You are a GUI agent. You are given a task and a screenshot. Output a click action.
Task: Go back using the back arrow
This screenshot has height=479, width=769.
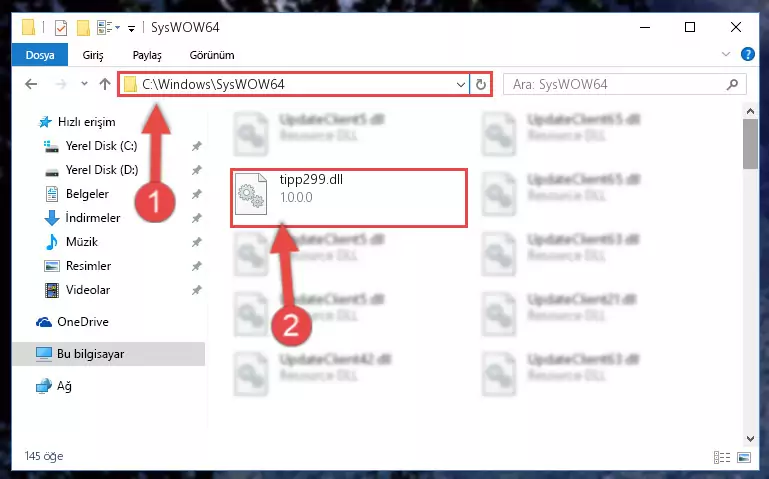[31, 84]
